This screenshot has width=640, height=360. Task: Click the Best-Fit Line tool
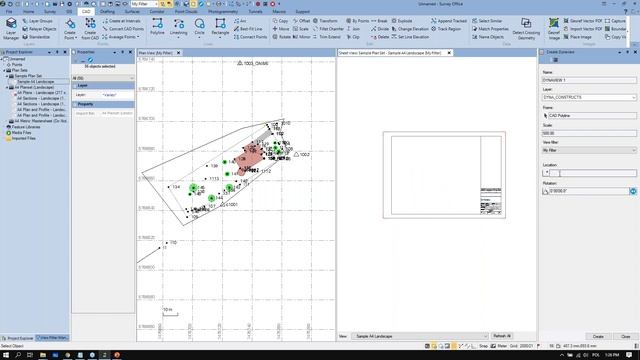[248, 29]
